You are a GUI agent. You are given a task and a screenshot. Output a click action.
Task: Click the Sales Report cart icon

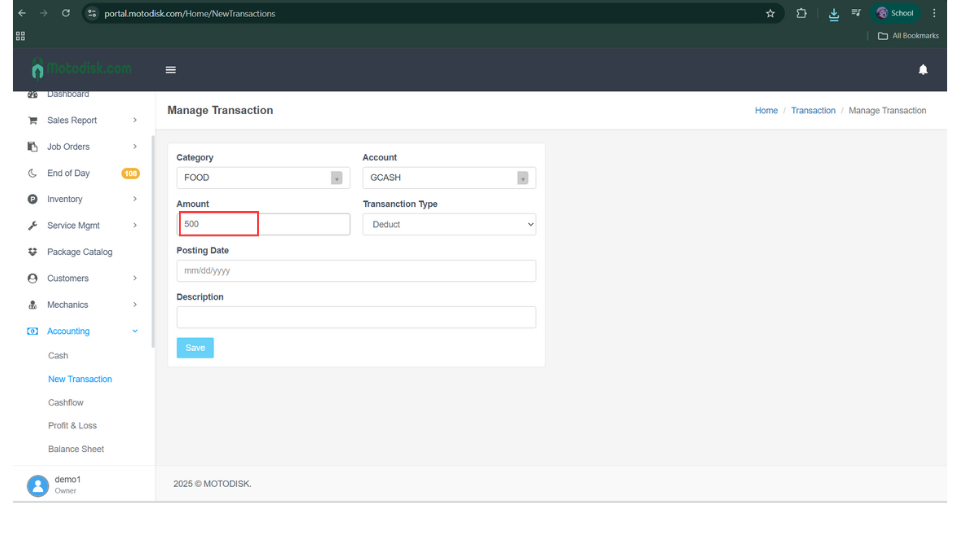pyautogui.click(x=33, y=121)
